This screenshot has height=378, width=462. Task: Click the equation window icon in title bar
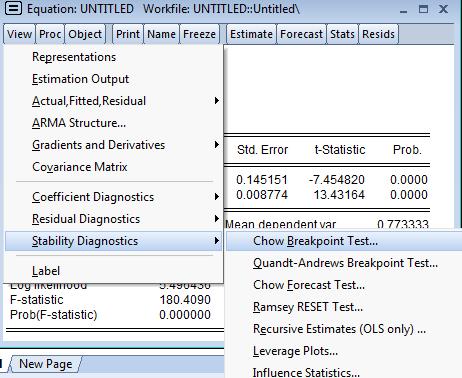[13, 9]
